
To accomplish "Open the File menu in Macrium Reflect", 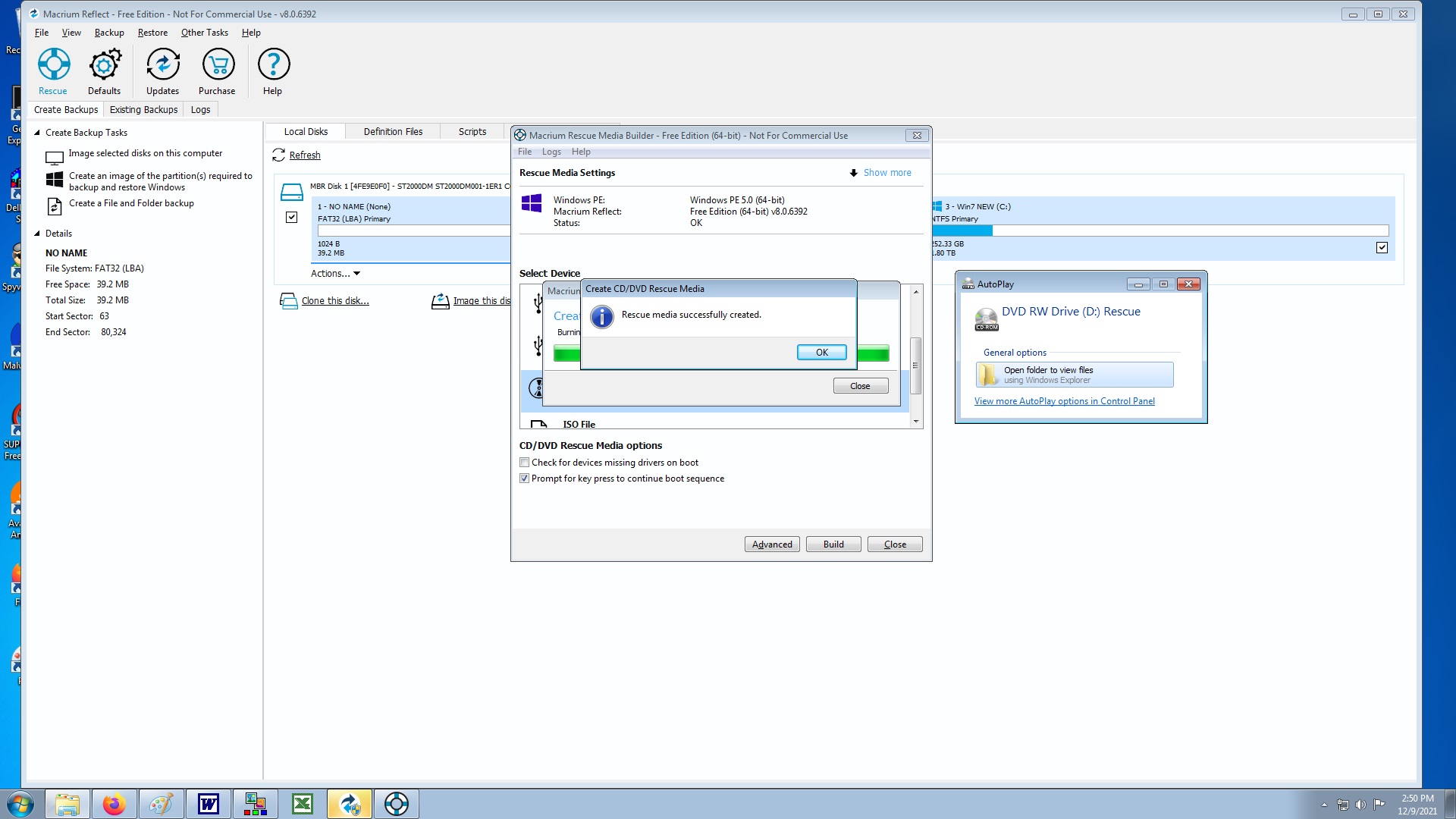I will pos(42,33).
